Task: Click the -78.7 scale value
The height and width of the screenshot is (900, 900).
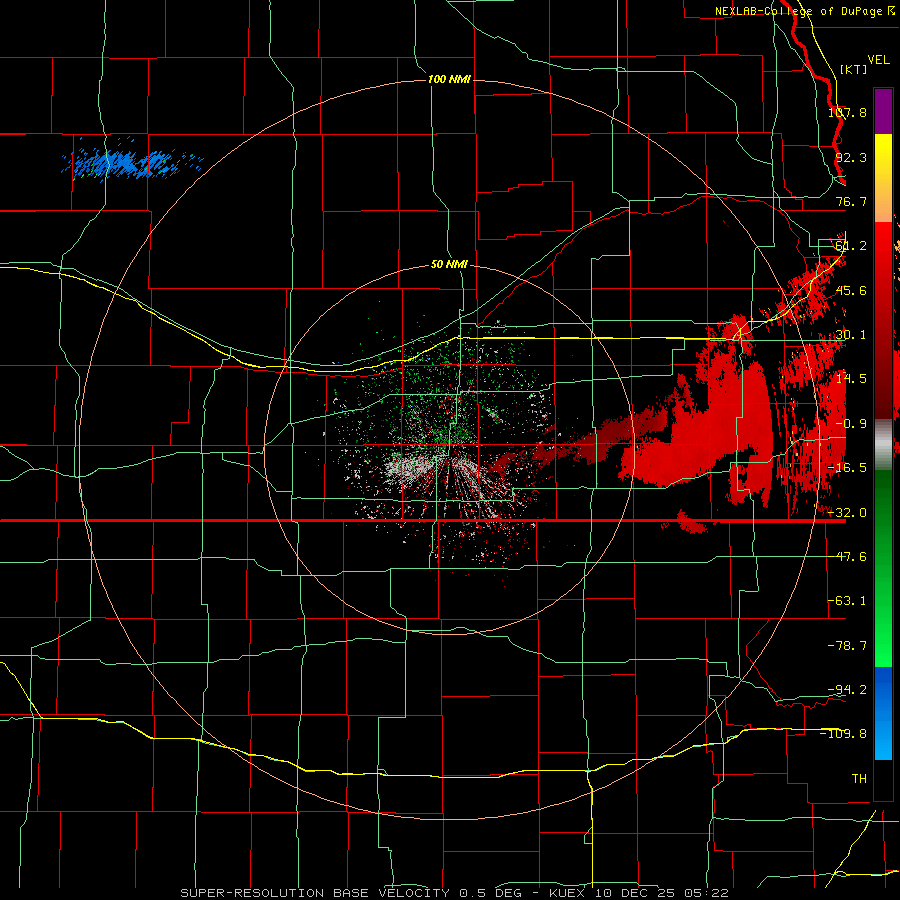Action: pyautogui.click(x=848, y=646)
